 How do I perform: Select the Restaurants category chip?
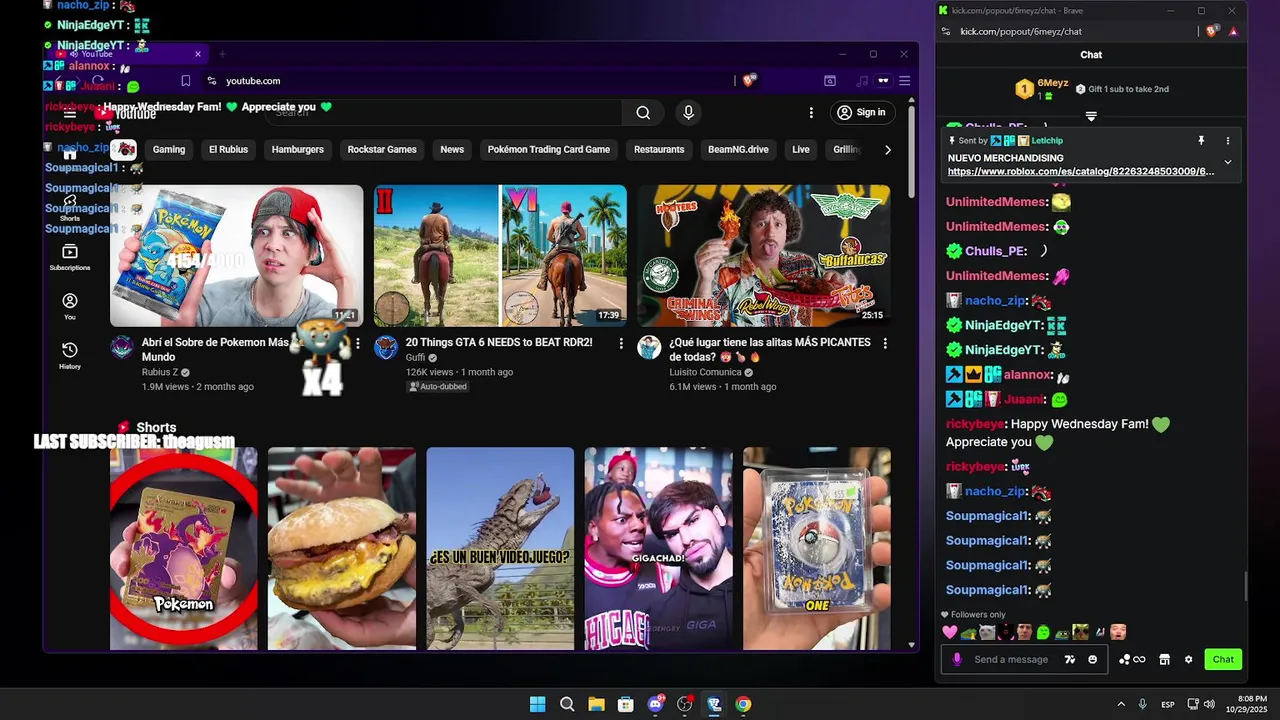point(659,149)
